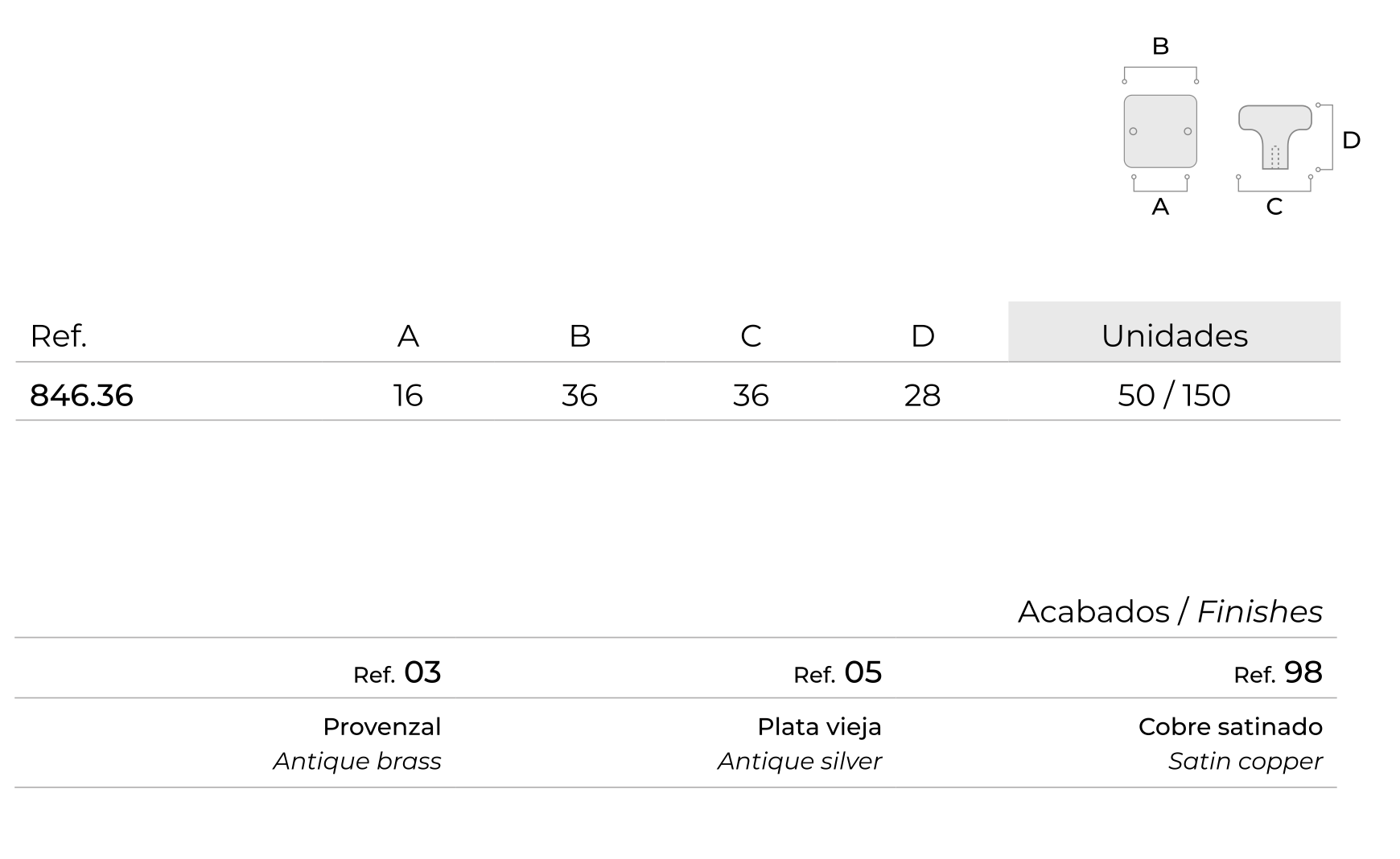Image resolution: width=1400 pixels, height=859 pixels.
Task: Select finish Ref. 05
Action: (838, 672)
